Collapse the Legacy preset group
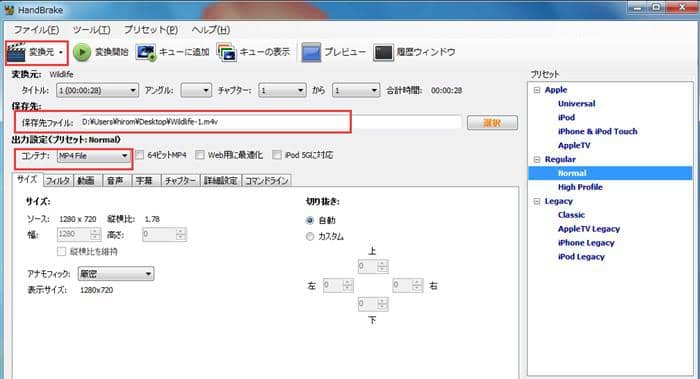Screen dimensions: 700x379 [537, 201]
